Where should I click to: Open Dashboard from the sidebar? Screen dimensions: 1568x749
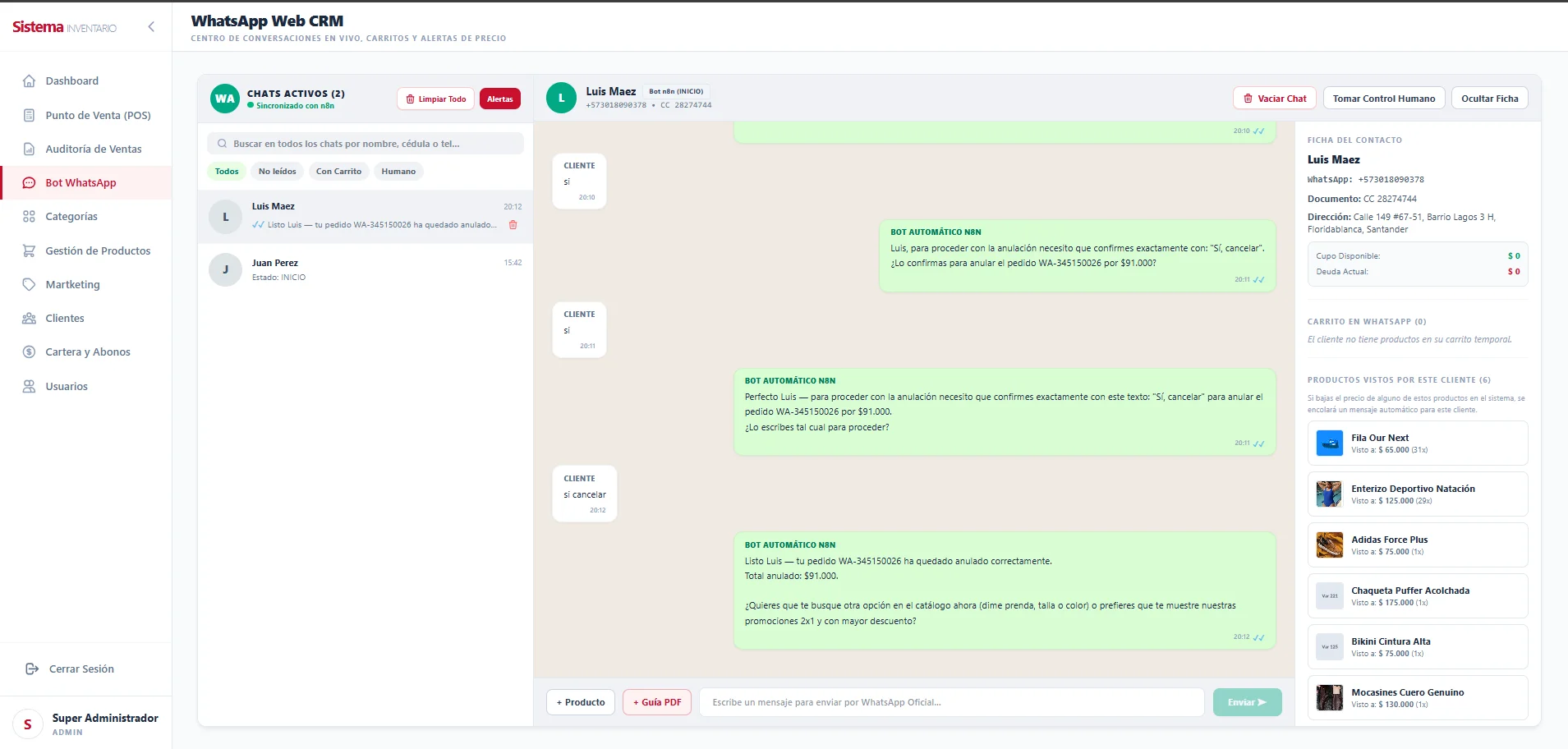coord(85,80)
